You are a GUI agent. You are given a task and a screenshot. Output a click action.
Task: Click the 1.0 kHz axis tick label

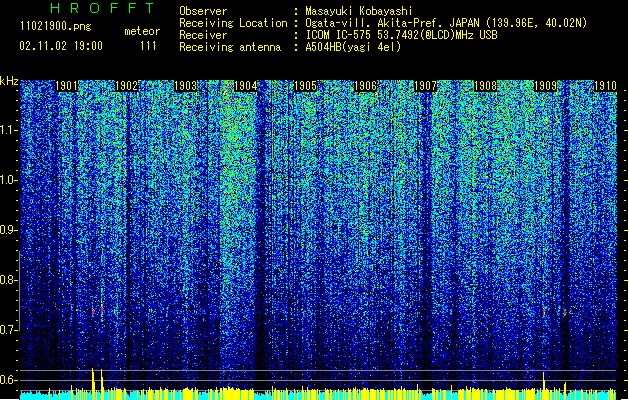(8, 180)
